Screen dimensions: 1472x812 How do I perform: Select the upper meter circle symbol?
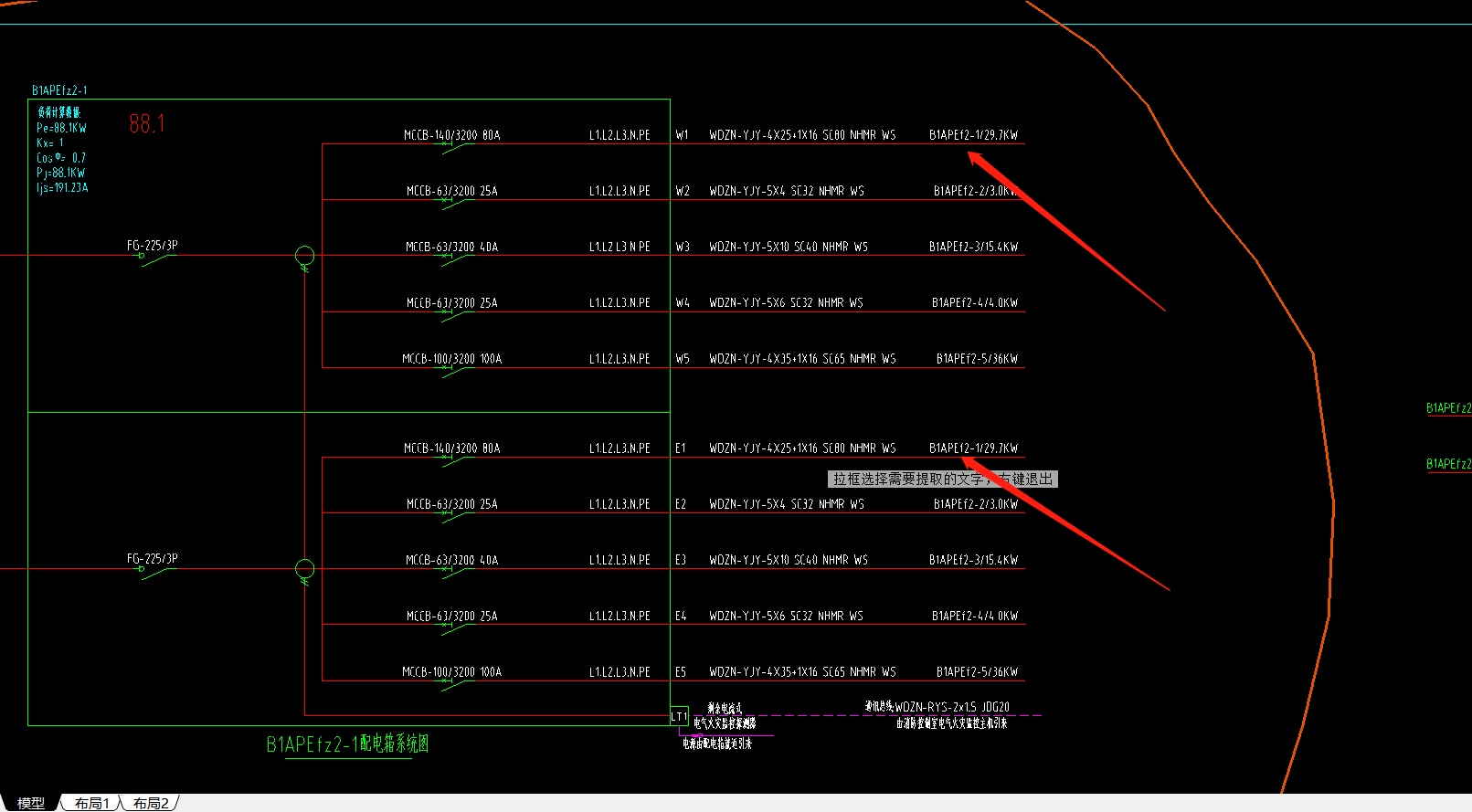point(305,256)
